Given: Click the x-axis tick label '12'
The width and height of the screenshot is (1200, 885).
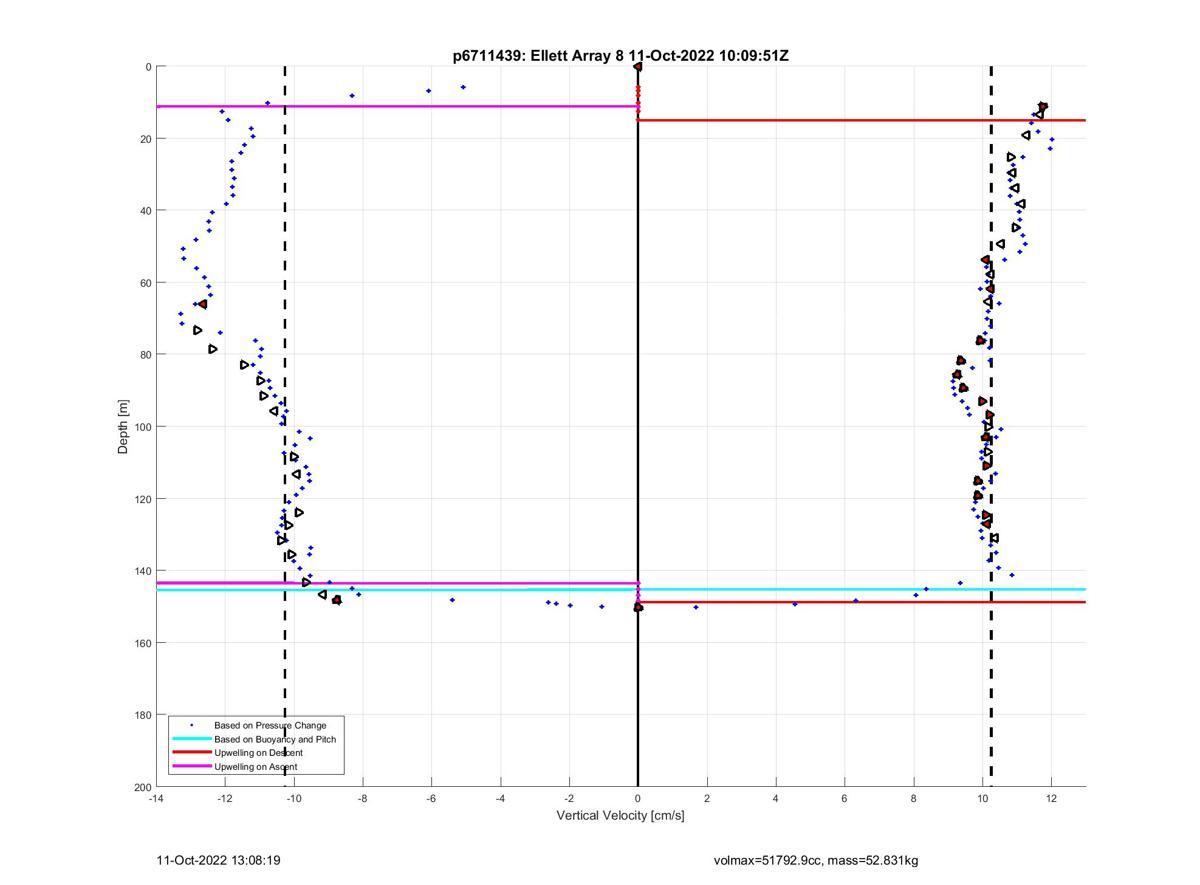Looking at the screenshot, I should 1051,799.
